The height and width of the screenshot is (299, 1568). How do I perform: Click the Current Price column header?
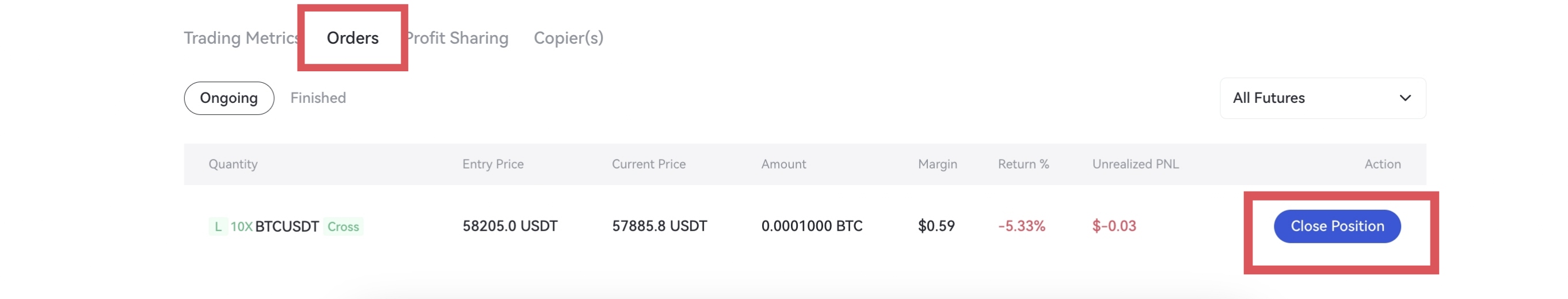[x=648, y=164]
